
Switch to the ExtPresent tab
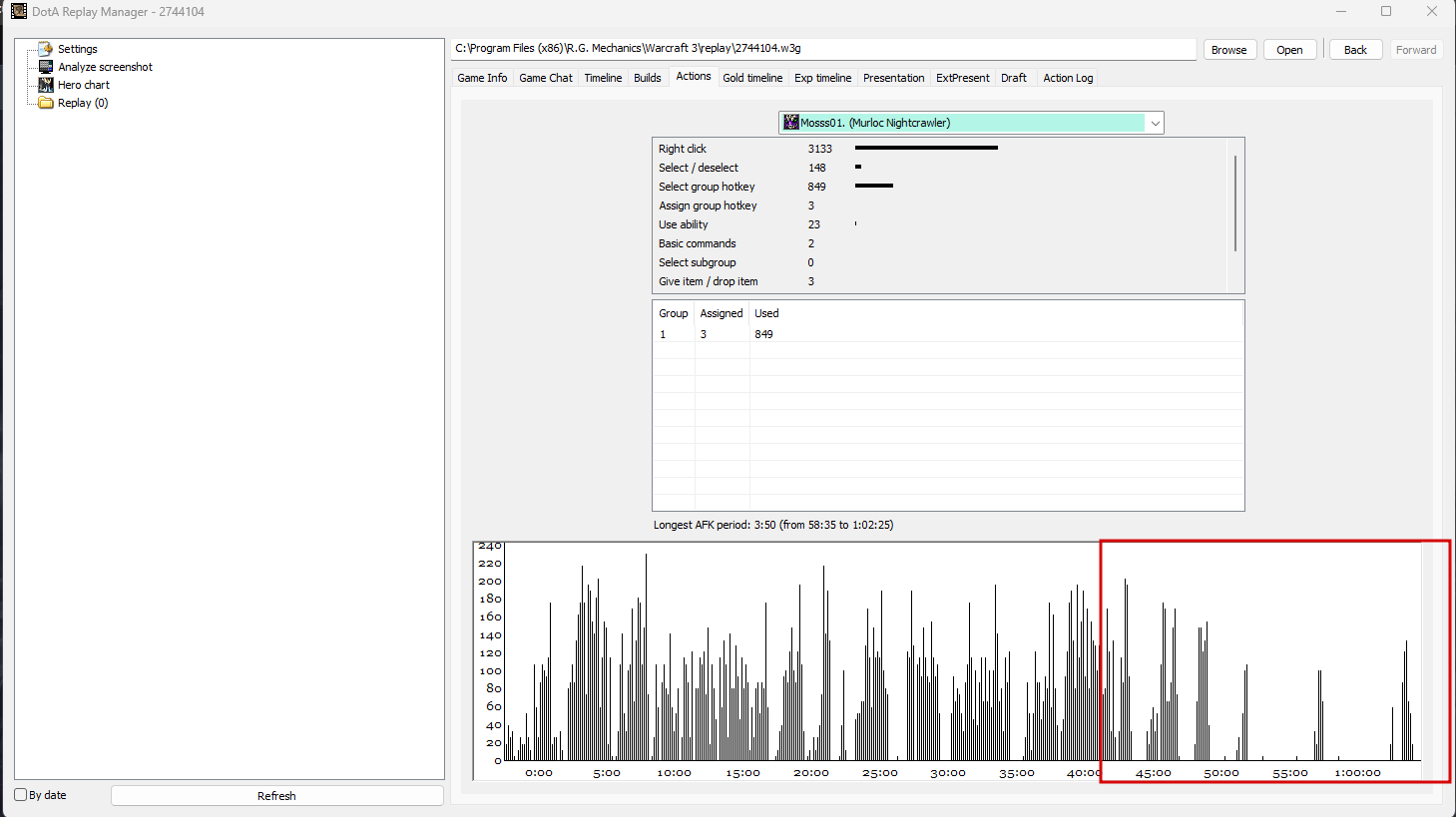pos(963,78)
